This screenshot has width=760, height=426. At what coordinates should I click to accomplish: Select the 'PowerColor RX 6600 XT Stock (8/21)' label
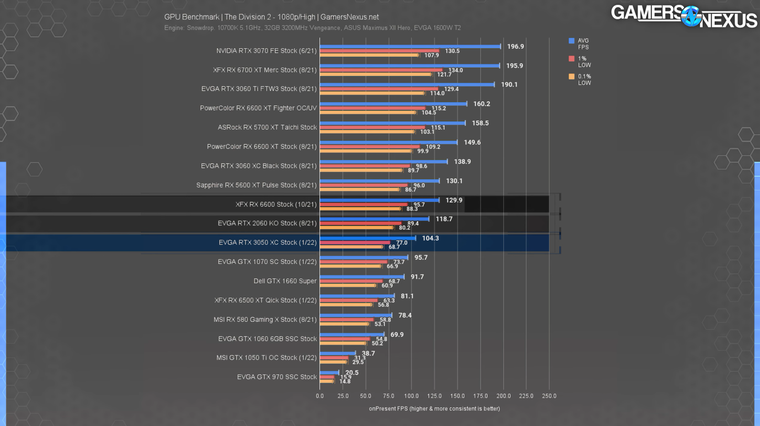coord(262,146)
